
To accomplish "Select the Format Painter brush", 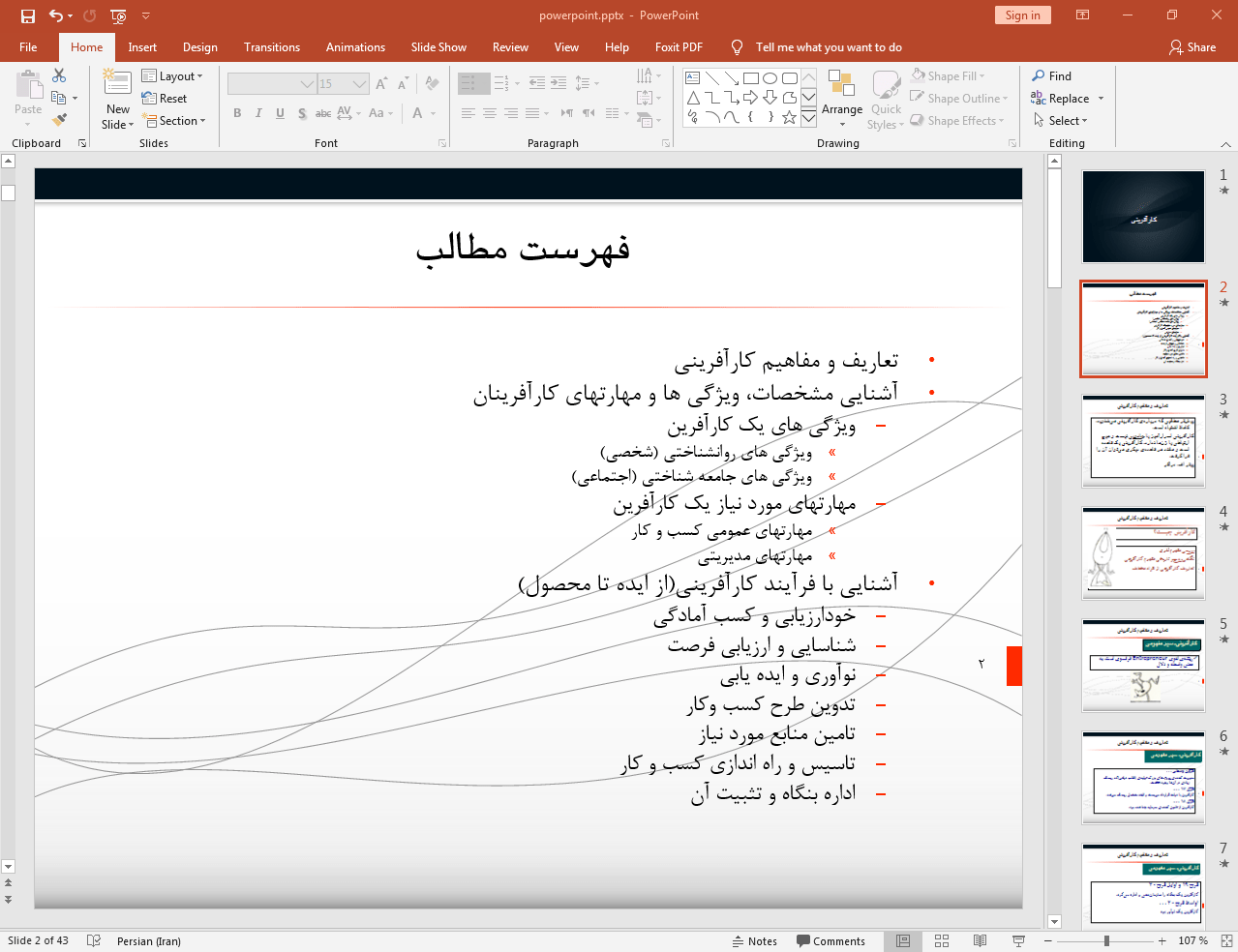I will (x=59, y=120).
